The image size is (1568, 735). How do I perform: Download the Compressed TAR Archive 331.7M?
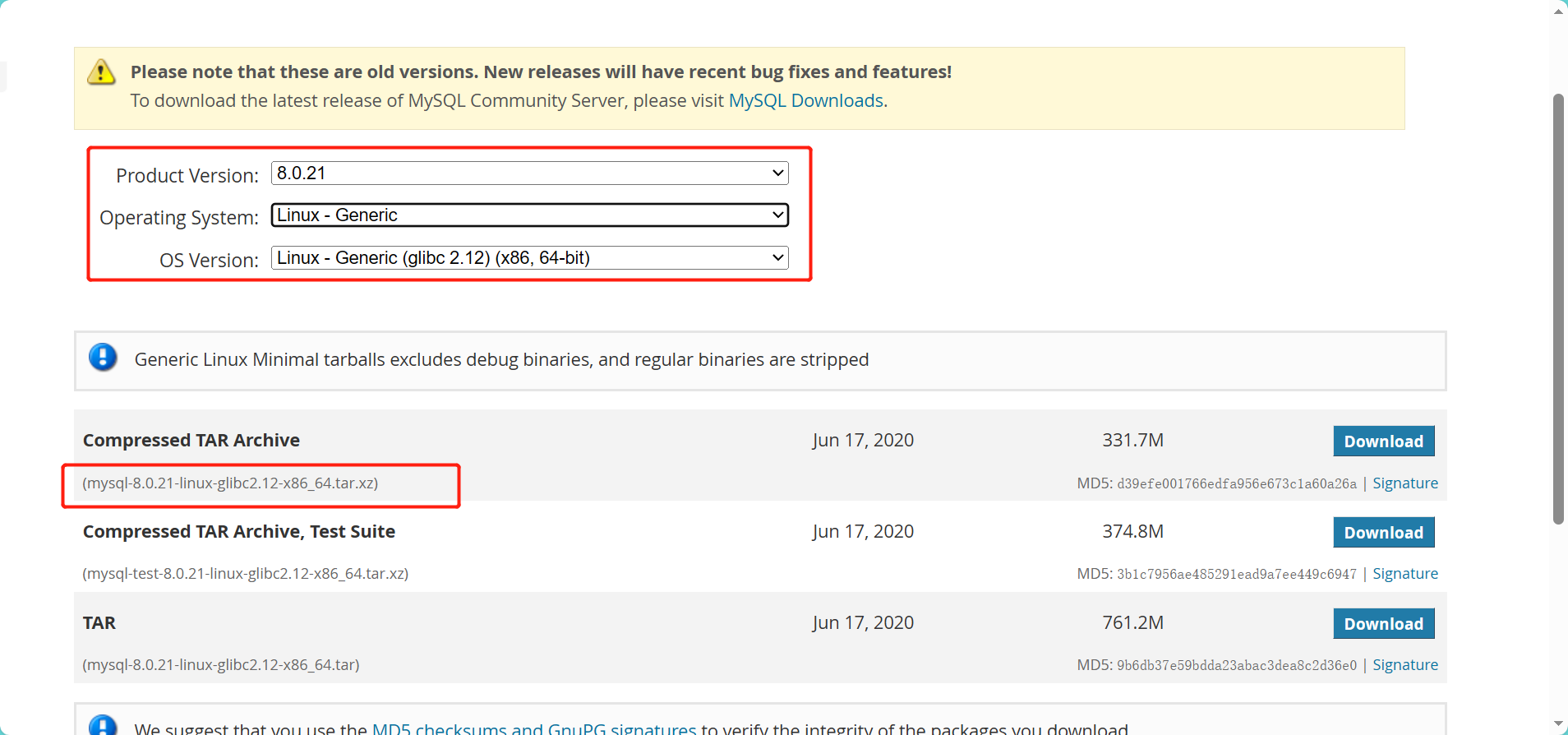1383,441
